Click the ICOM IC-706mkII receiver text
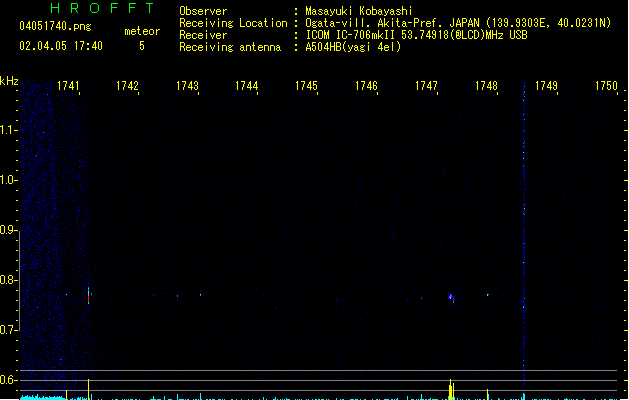This screenshot has height=400, width=629. point(416,35)
